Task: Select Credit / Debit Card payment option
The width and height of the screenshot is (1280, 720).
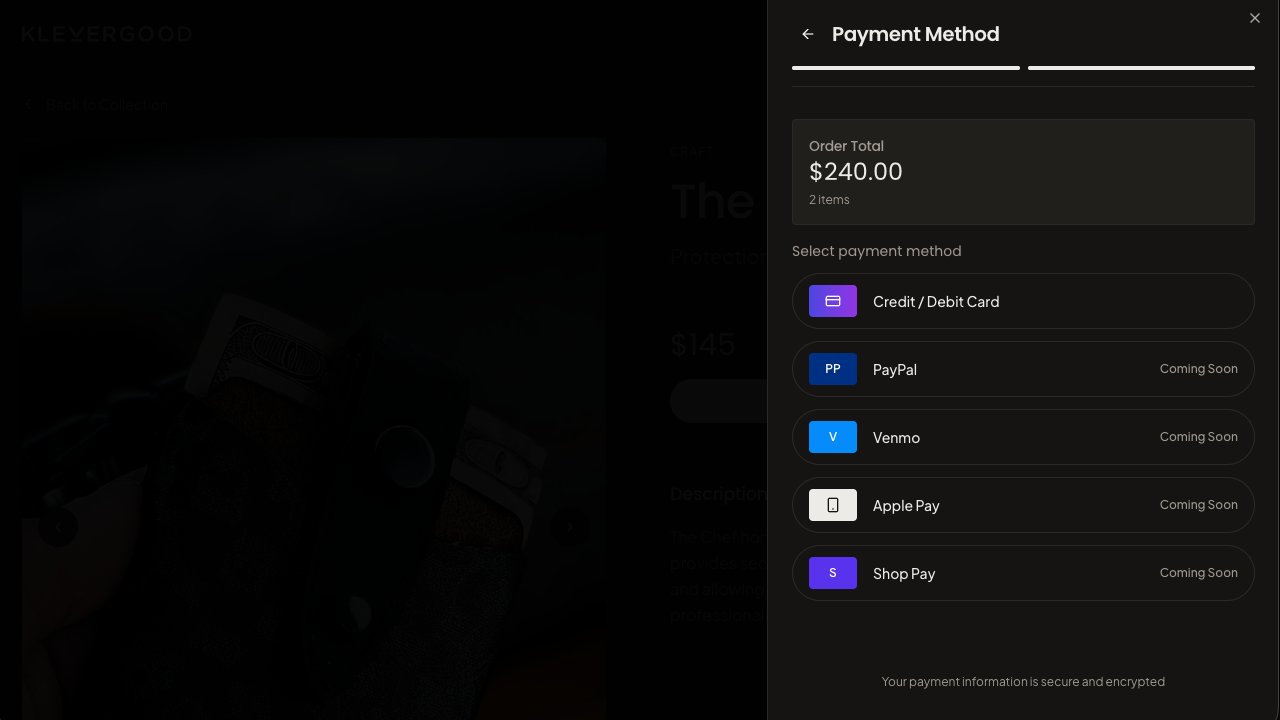Action: click(1023, 301)
